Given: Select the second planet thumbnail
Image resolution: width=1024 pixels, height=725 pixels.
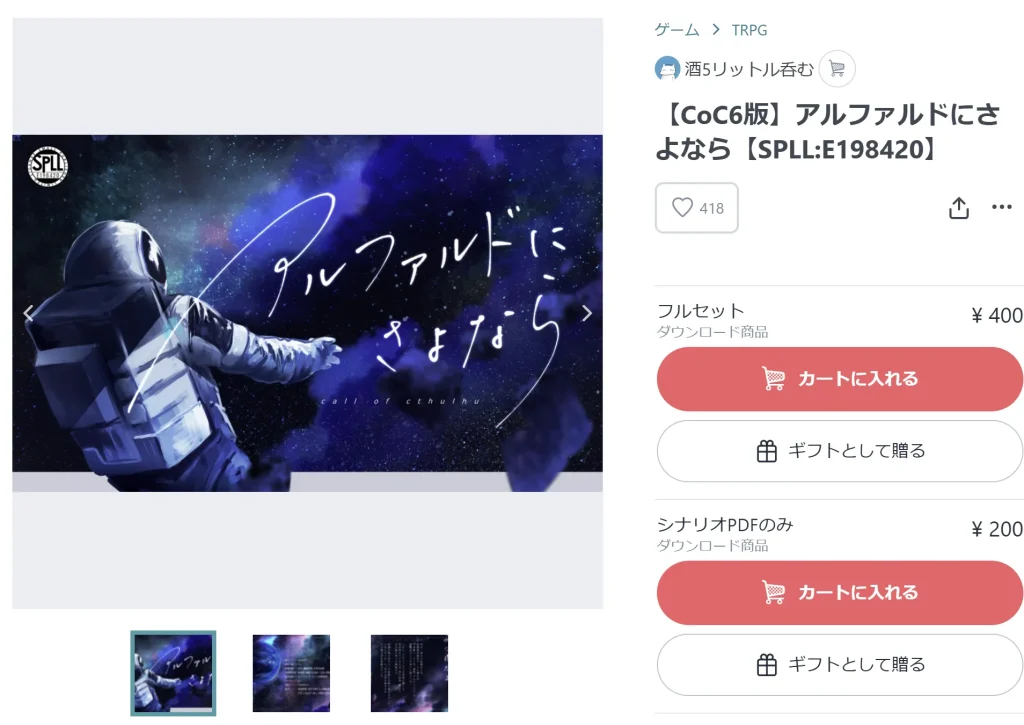Looking at the screenshot, I should click(291, 673).
